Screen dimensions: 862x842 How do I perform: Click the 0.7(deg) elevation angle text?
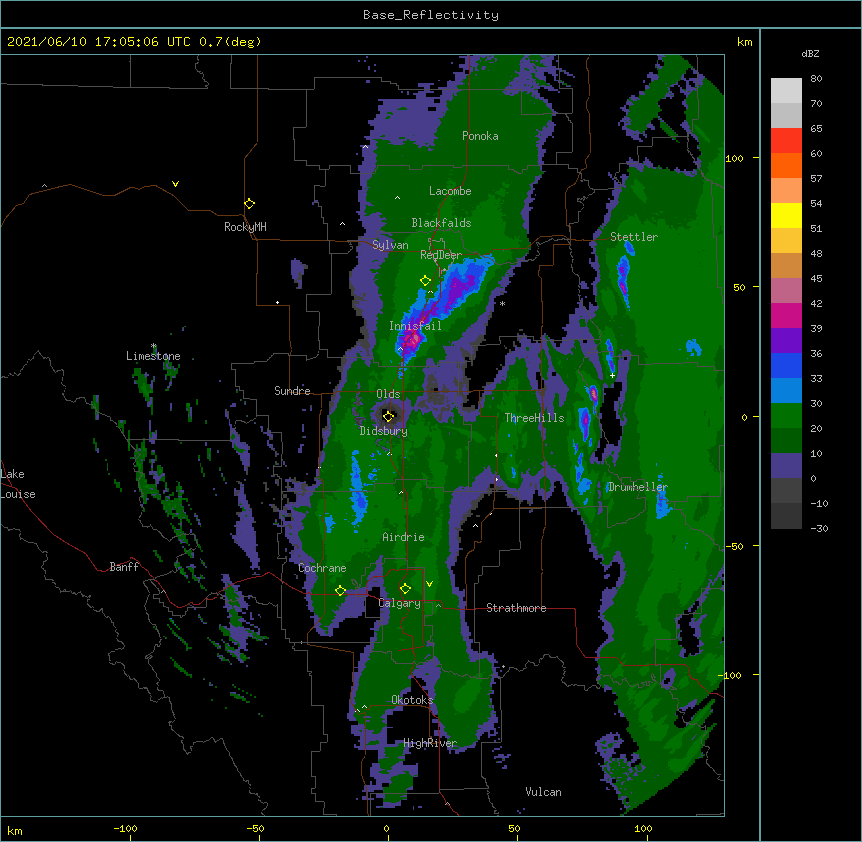230,42
